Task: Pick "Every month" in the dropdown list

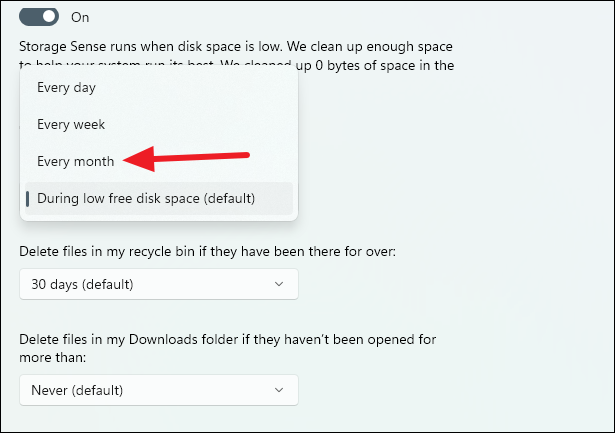Action: (x=75, y=161)
